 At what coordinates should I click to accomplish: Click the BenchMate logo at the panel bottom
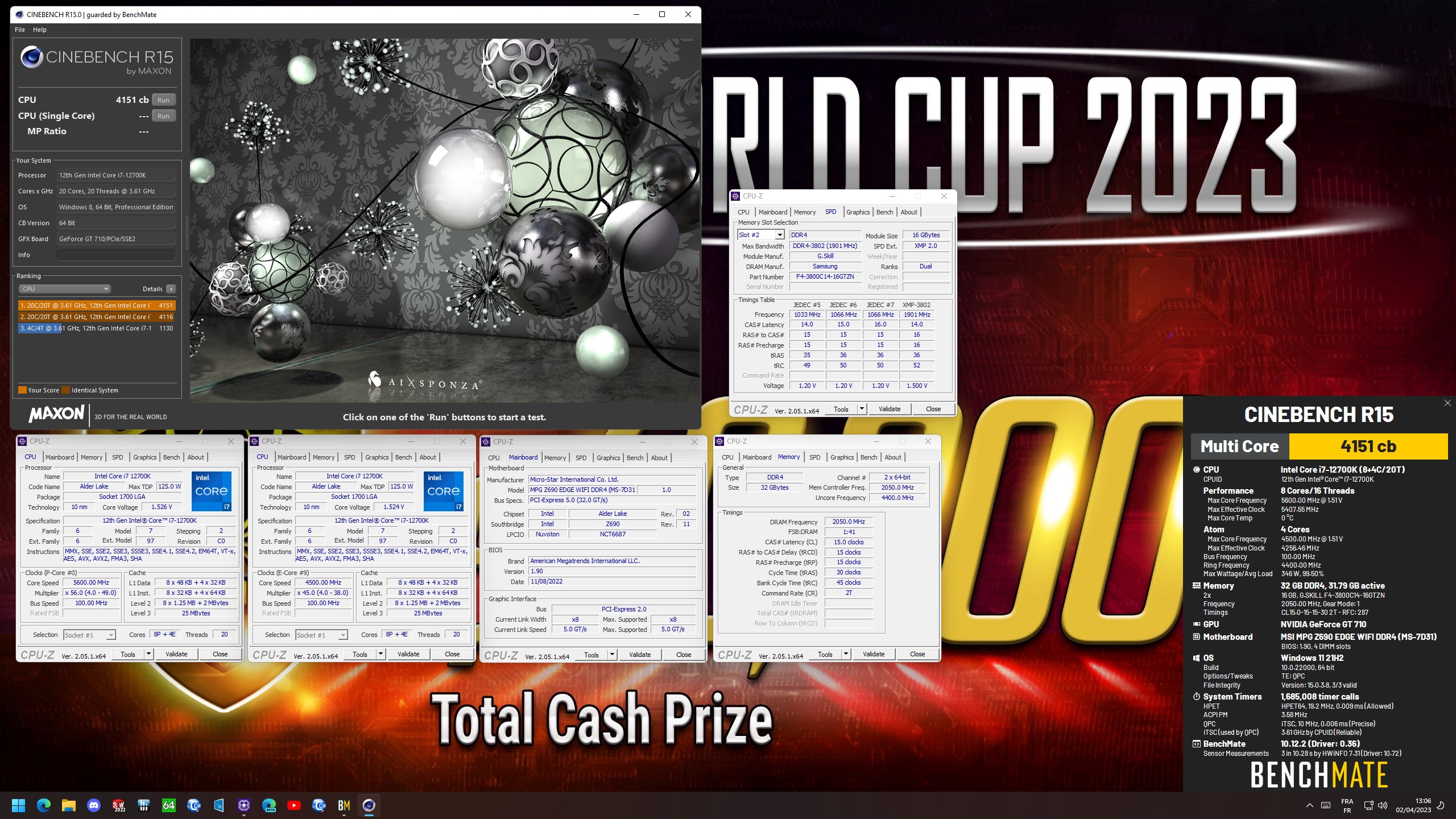tap(1319, 775)
